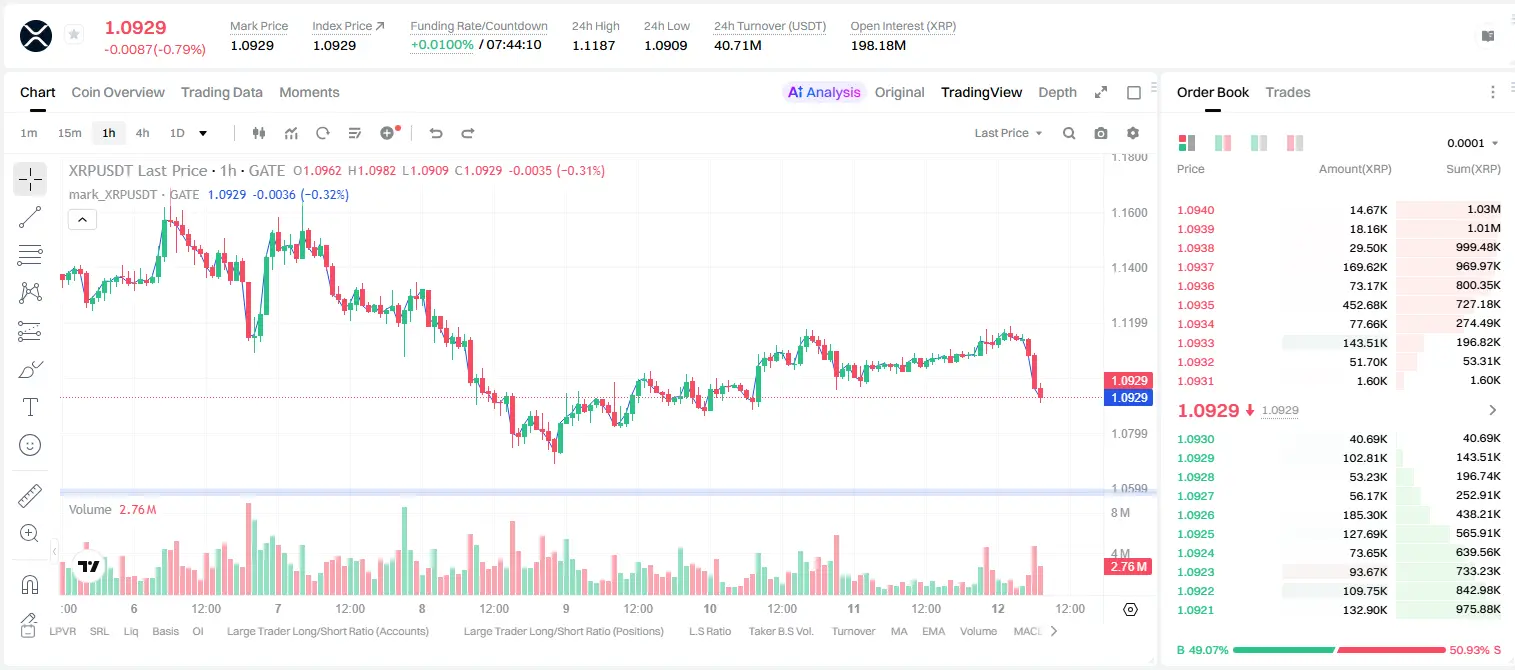Expand more timeframe options after 1D
Image resolution: width=1515 pixels, height=670 pixels.
[x=203, y=133]
